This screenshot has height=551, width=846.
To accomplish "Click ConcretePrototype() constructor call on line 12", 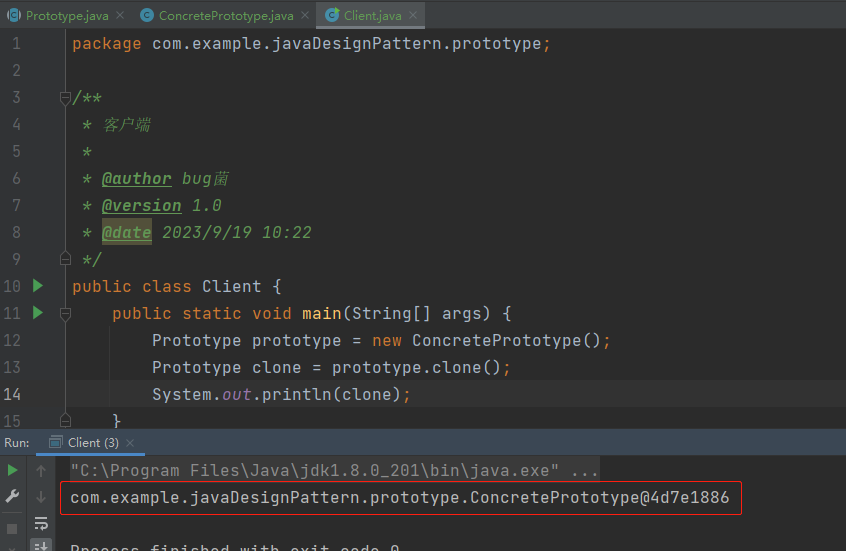I will tap(506, 341).
